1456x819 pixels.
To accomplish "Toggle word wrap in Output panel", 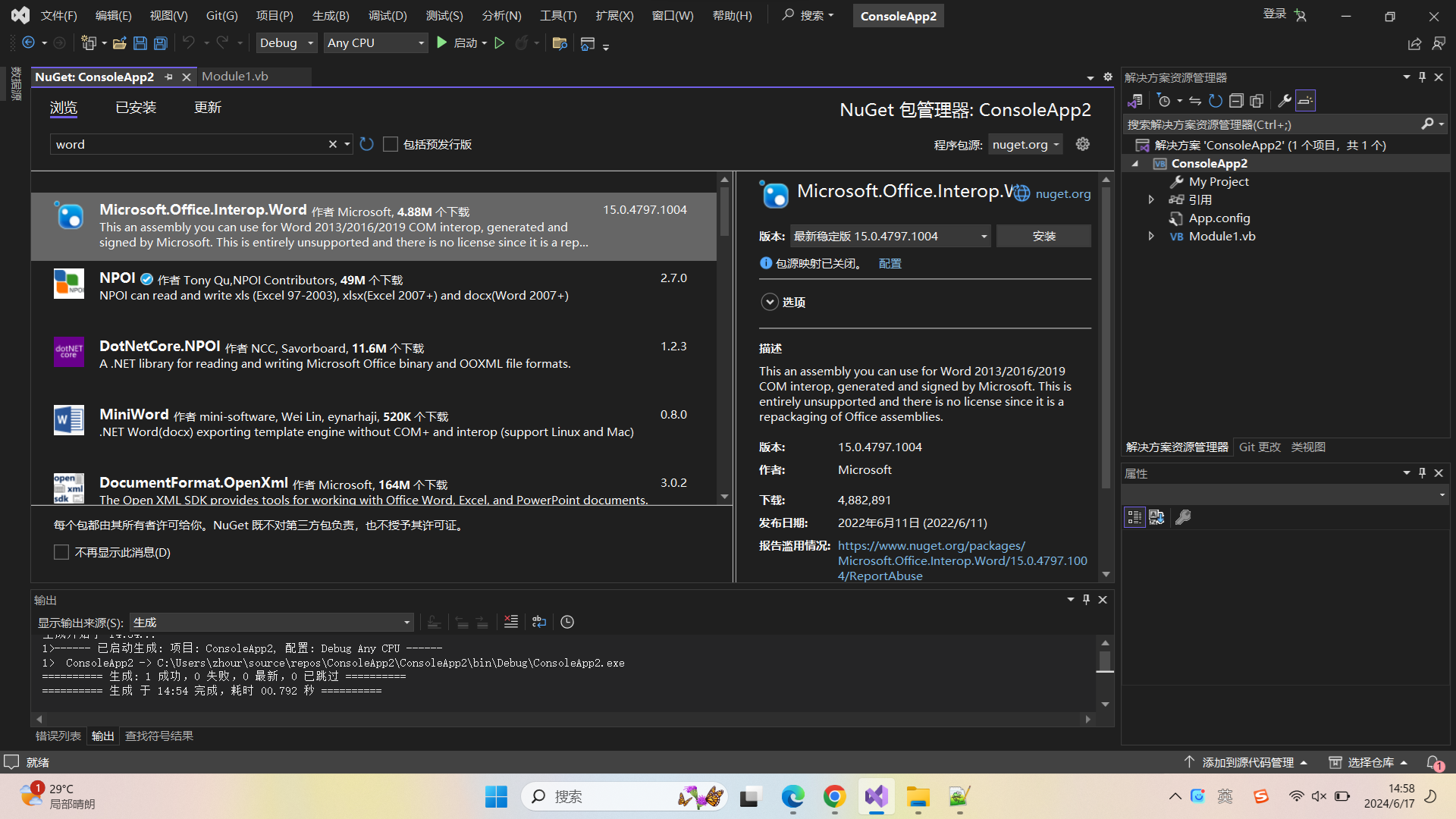I will [539, 622].
